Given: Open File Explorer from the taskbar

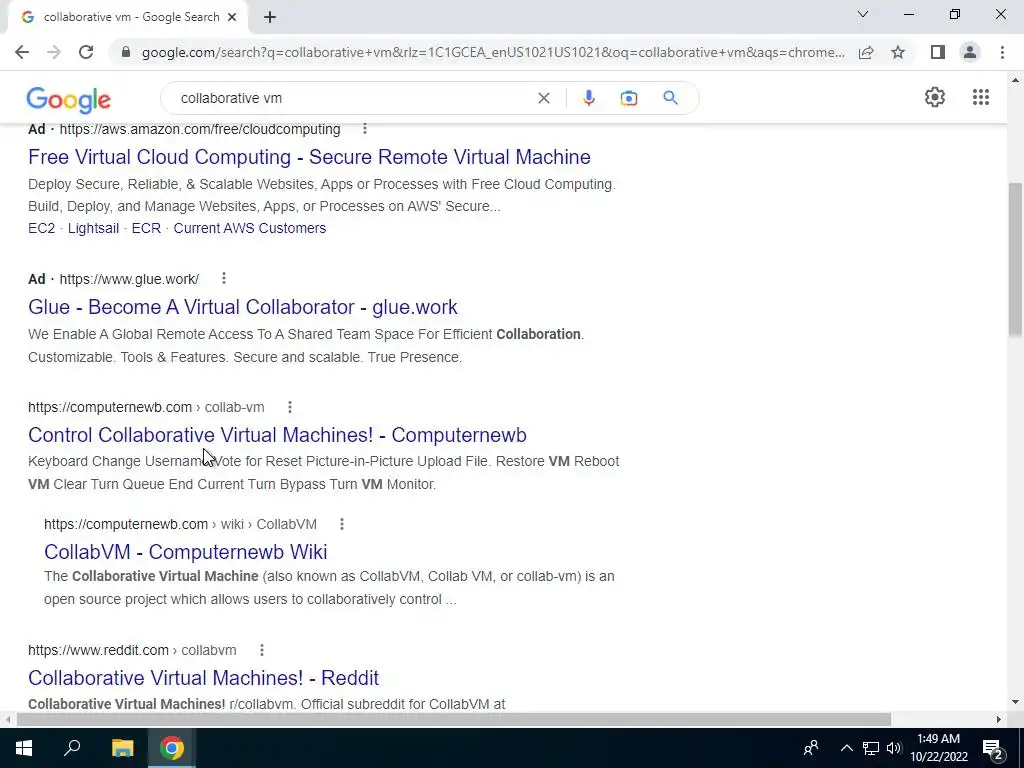Looking at the screenshot, I should [122, 748].
